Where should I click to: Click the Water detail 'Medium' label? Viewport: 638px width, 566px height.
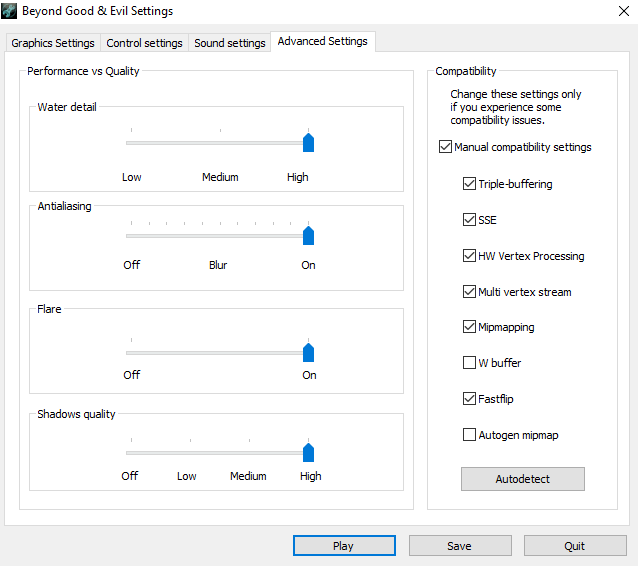220,177
